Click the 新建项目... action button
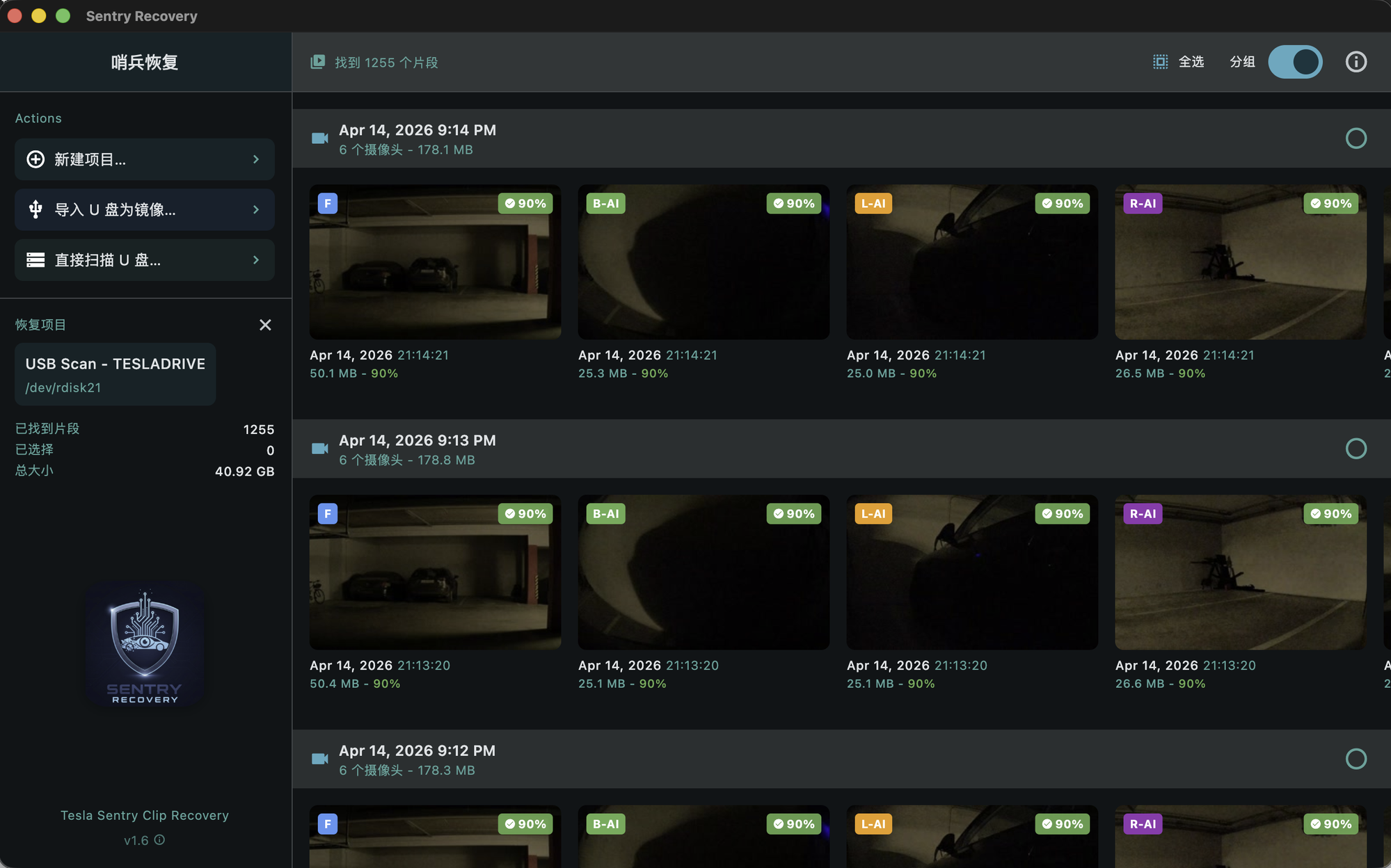The width and height of the screenshot is (1391, 868). click(x=145, y=159)
